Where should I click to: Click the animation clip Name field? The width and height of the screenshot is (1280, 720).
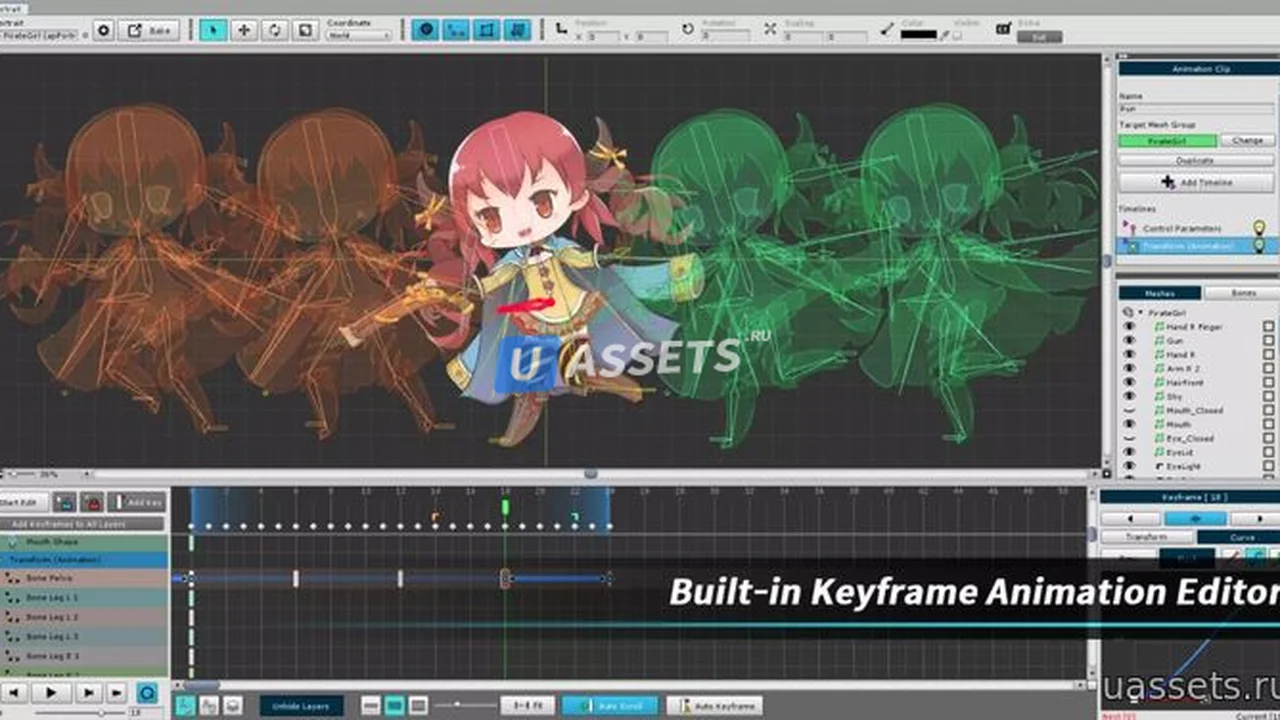(1197, 108)
